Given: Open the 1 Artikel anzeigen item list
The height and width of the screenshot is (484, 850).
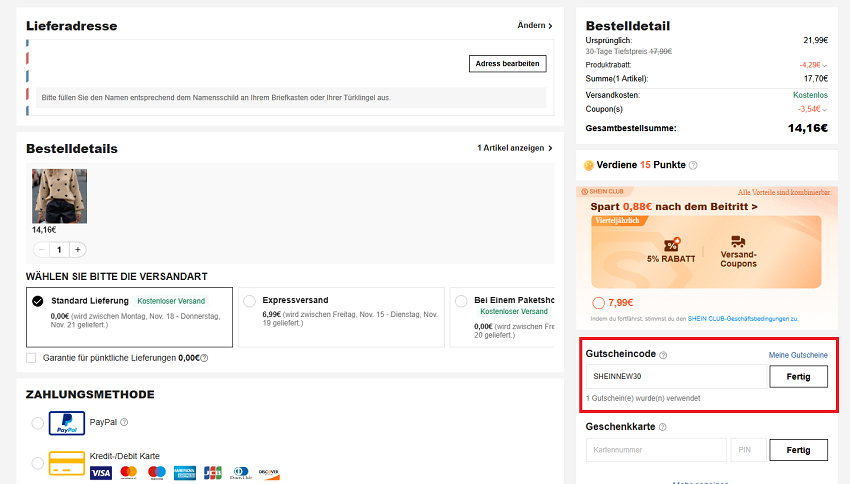Looking at the screenshot, I should 514,148.
